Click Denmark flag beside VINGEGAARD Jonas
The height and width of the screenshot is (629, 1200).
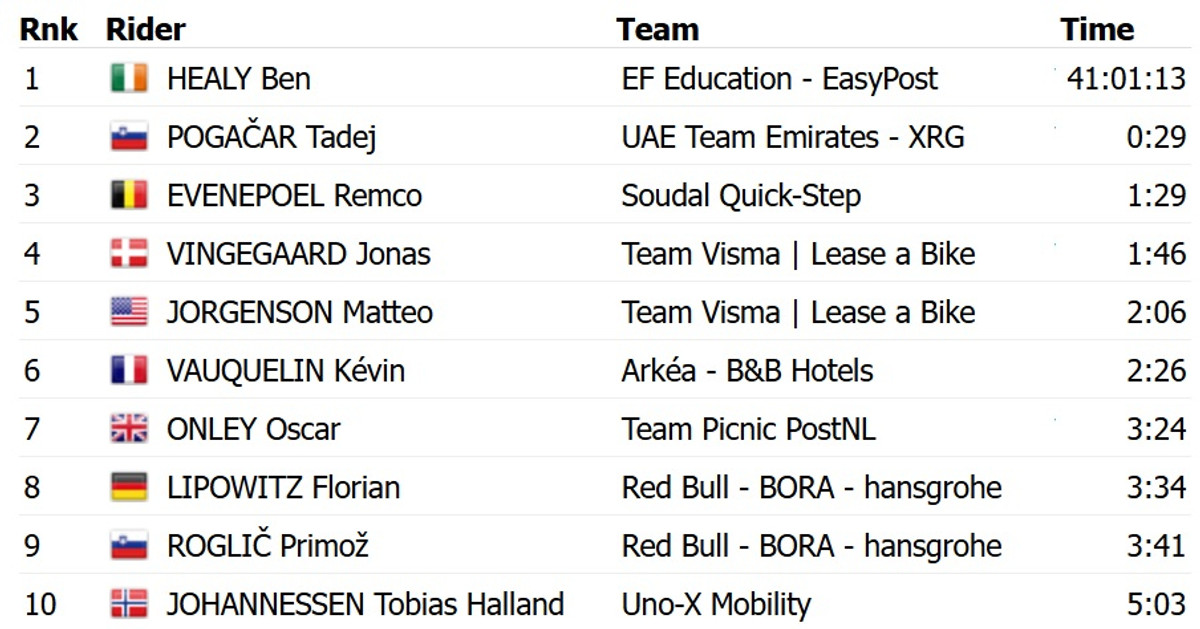click(129, 254)
